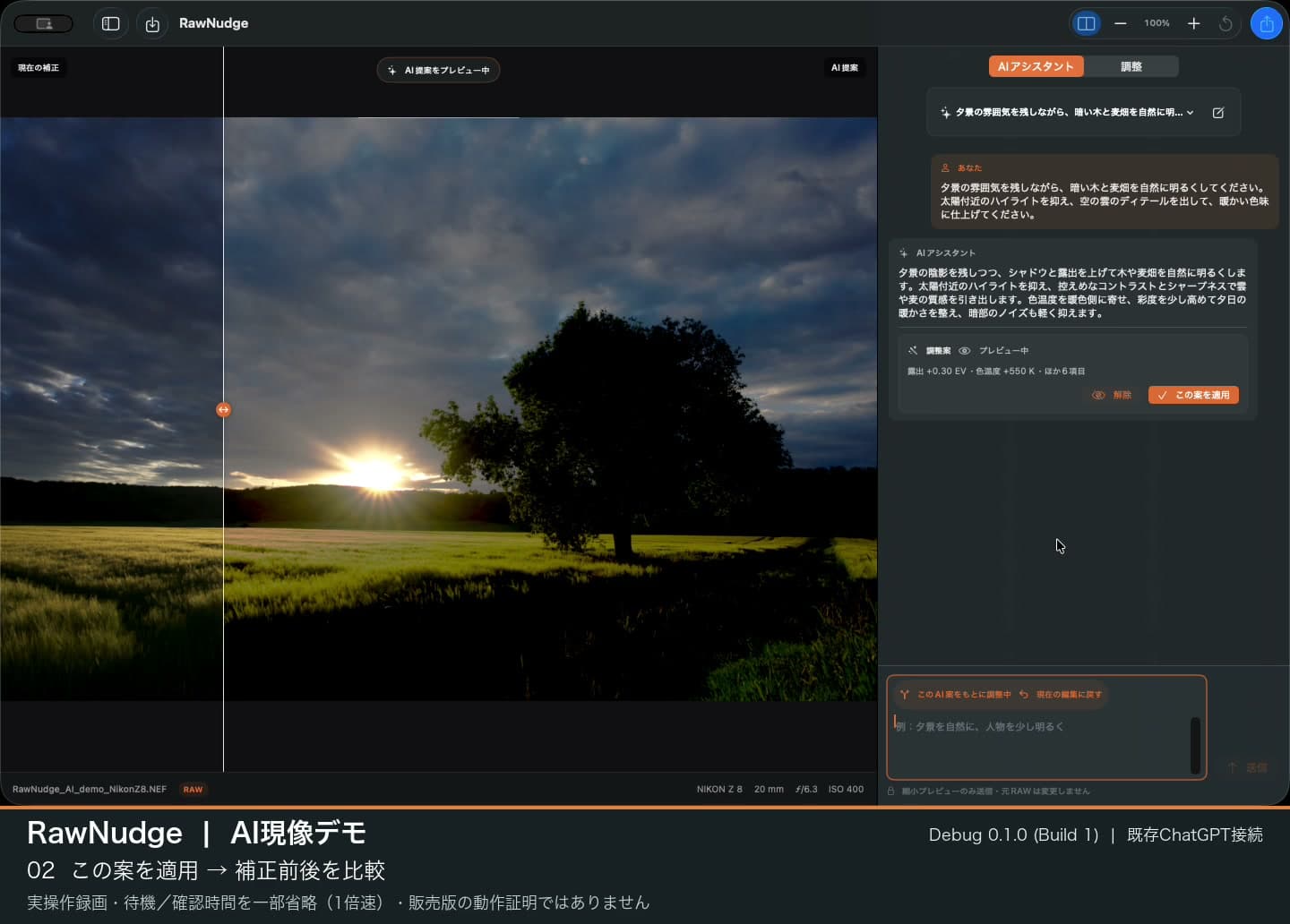Switch to the 調整 tab
This screenshot has width=1290, height=924.
coord(1131,66)
